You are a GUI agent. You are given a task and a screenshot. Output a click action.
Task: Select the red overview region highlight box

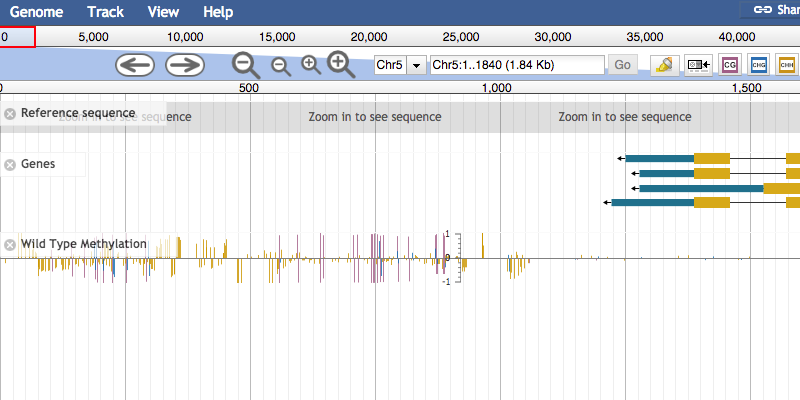pos(17,37)
